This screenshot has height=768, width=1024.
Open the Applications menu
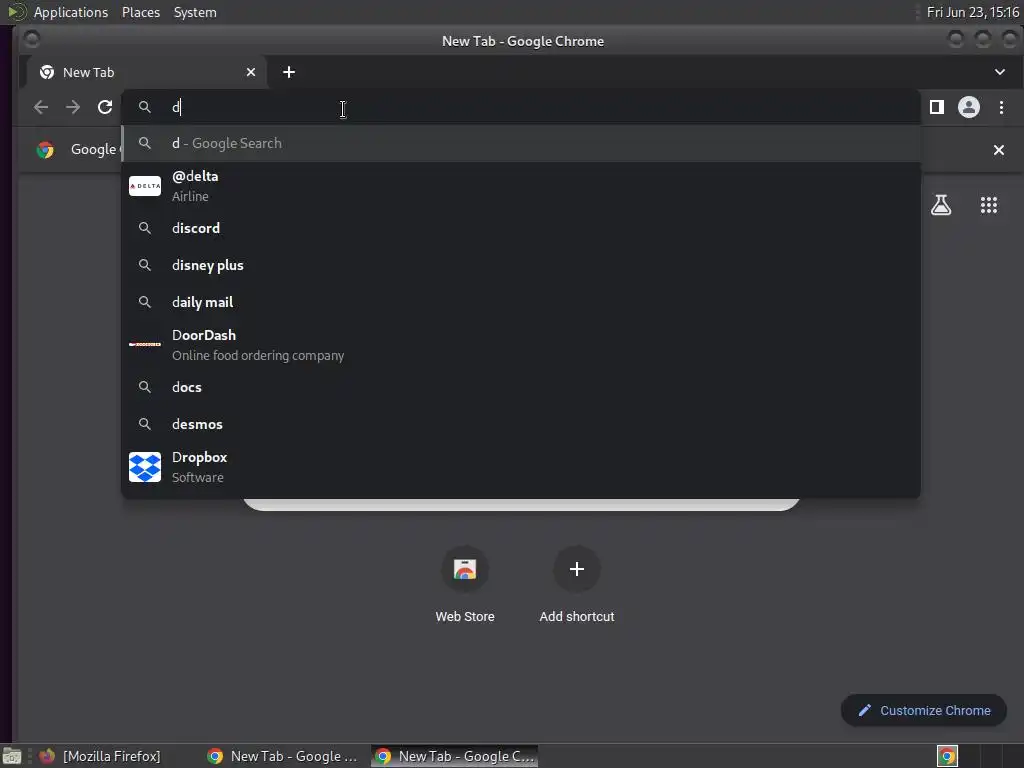click(x=71, y=12)
